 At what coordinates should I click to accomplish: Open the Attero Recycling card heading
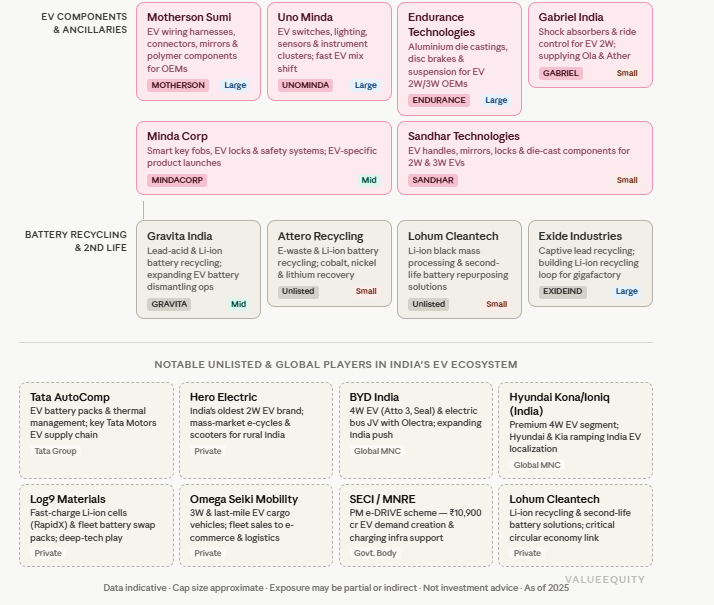[321, 236]
